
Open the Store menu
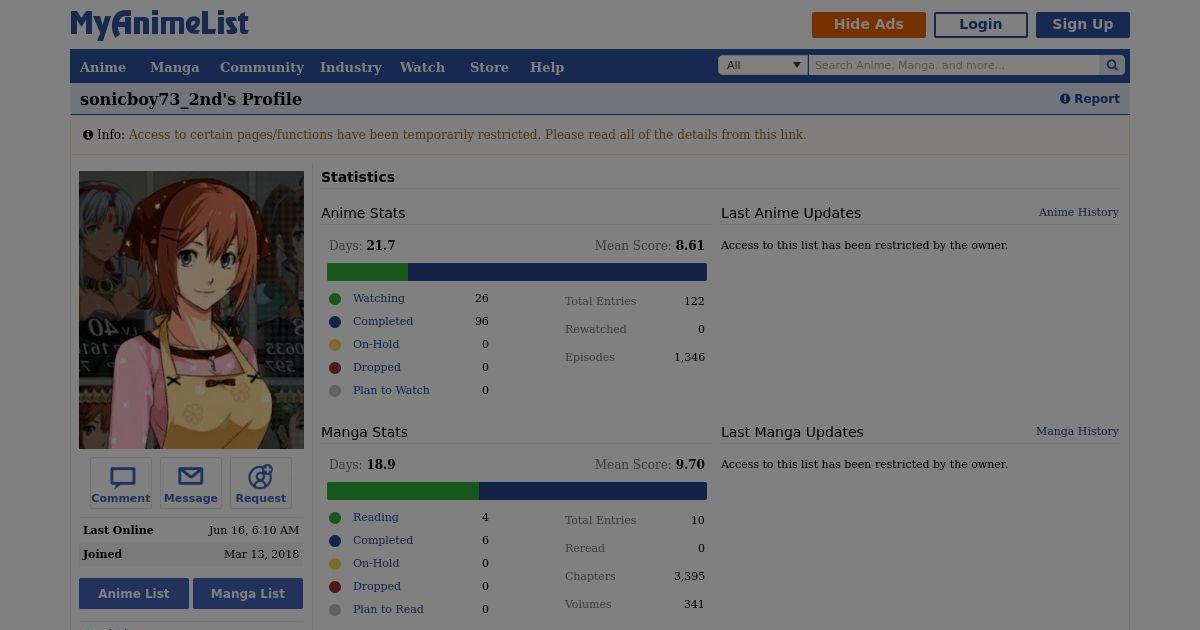[x=489, y=67]
